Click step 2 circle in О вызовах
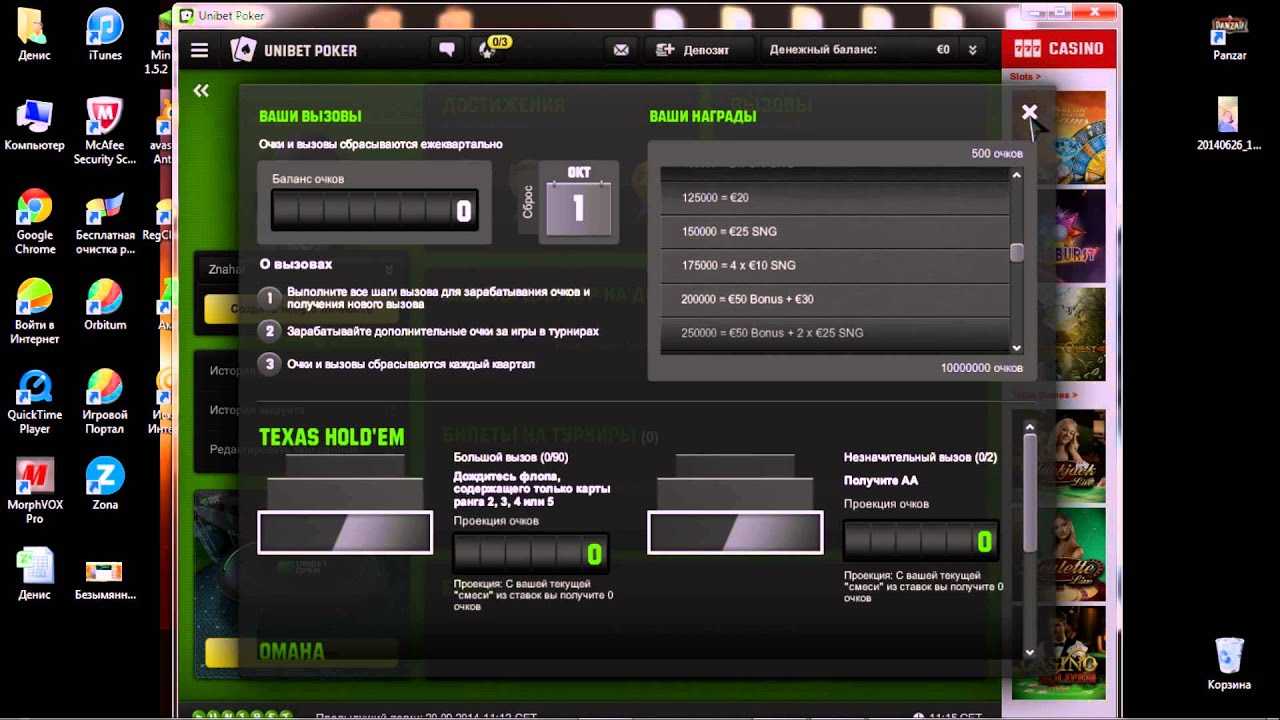Viewport: 1280px width, 720px height. click(269, 331)
